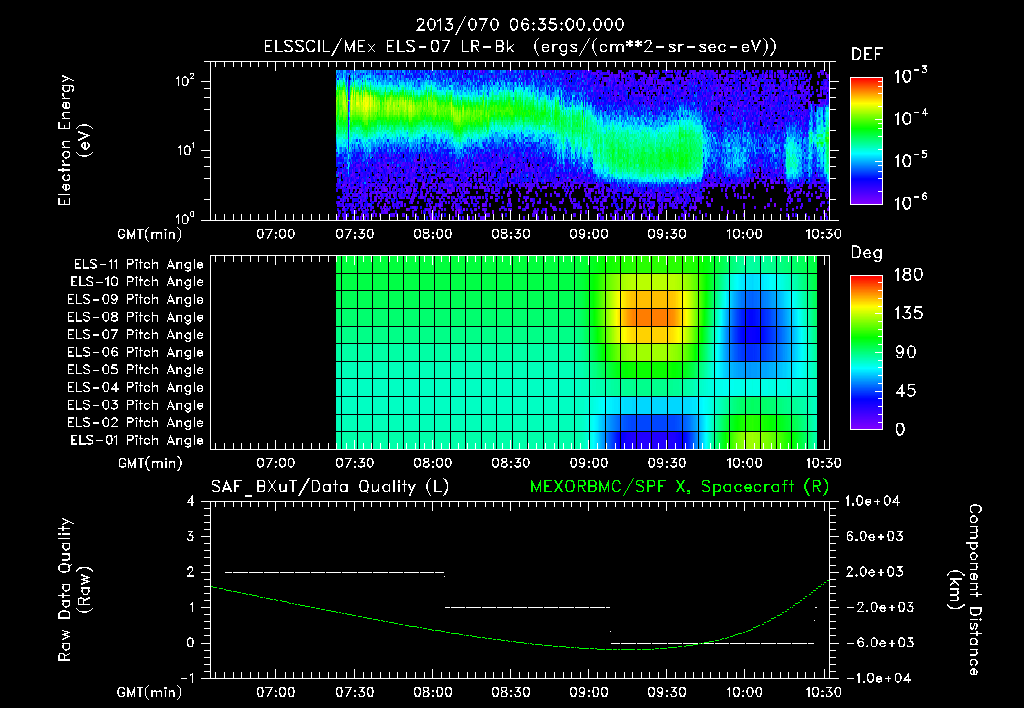
Task: Select the ELS-06 Pitch Angle row label
Action: point(136,353)
